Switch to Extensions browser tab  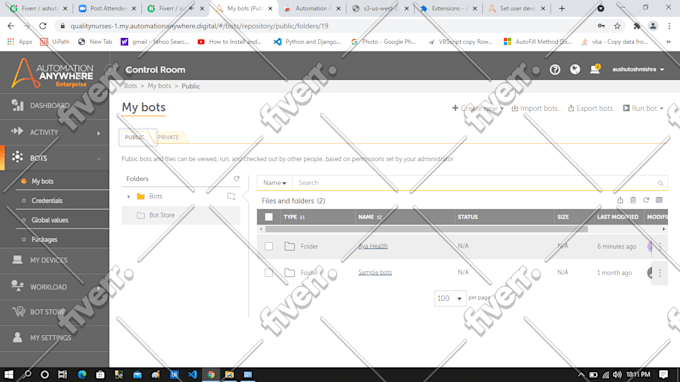click(x=448, y=8)
